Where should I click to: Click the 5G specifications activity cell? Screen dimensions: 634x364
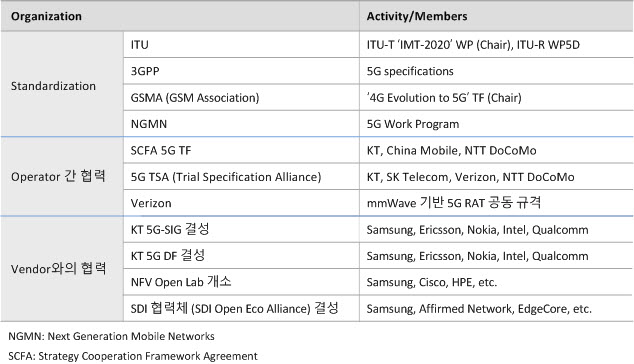point(496,71)
